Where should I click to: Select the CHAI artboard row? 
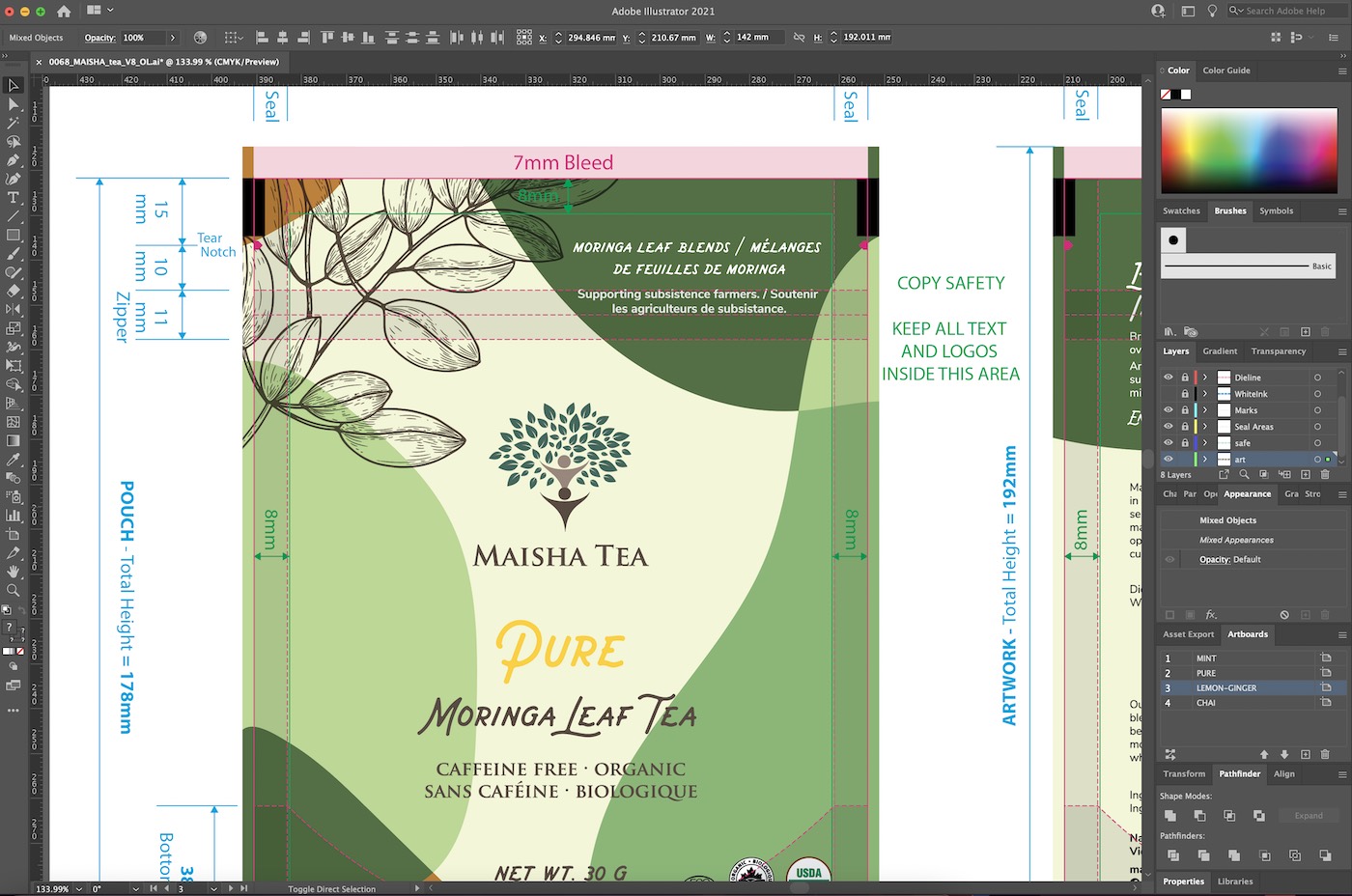1253,703
